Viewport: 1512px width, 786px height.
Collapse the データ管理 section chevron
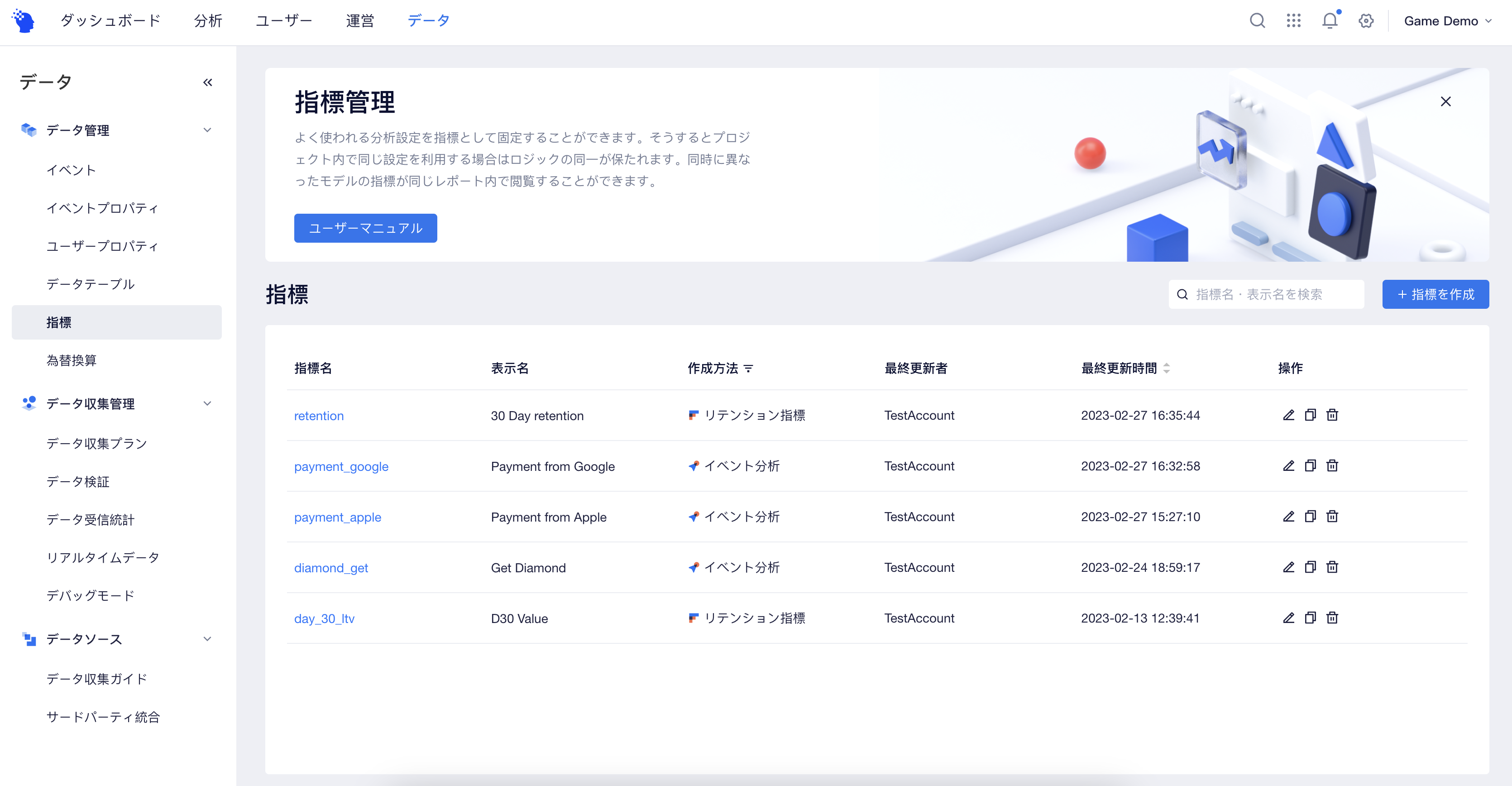pos(207,130)
